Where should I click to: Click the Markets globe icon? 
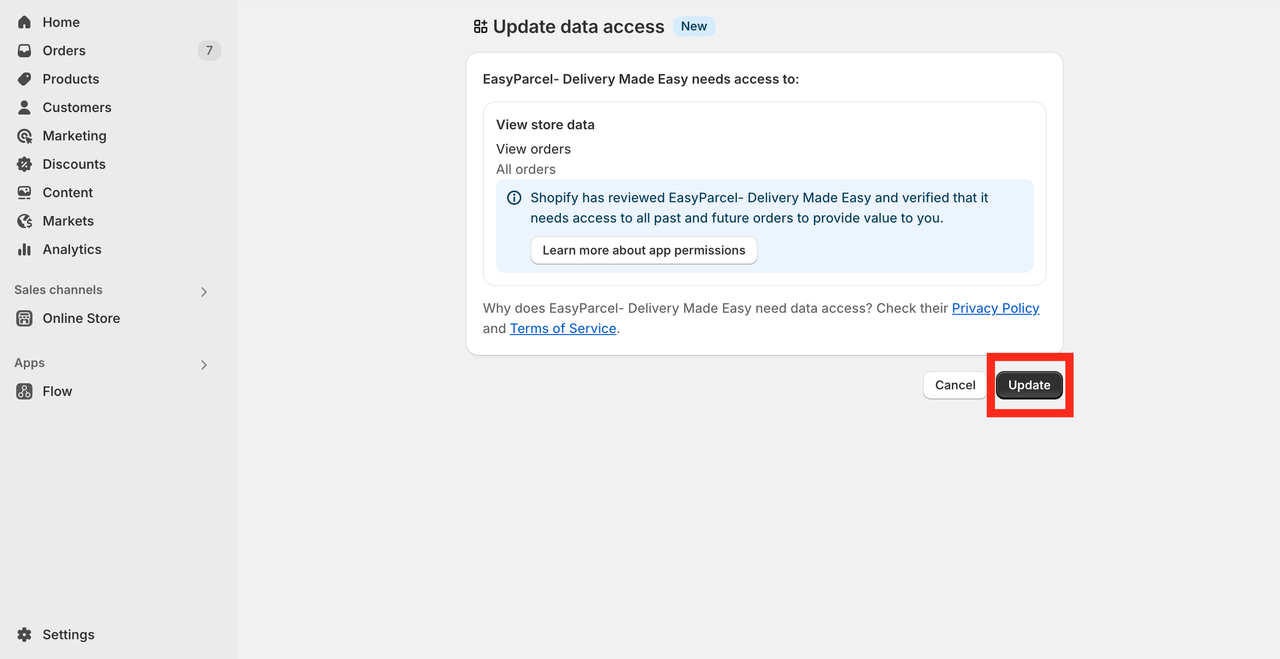(24, 221)
